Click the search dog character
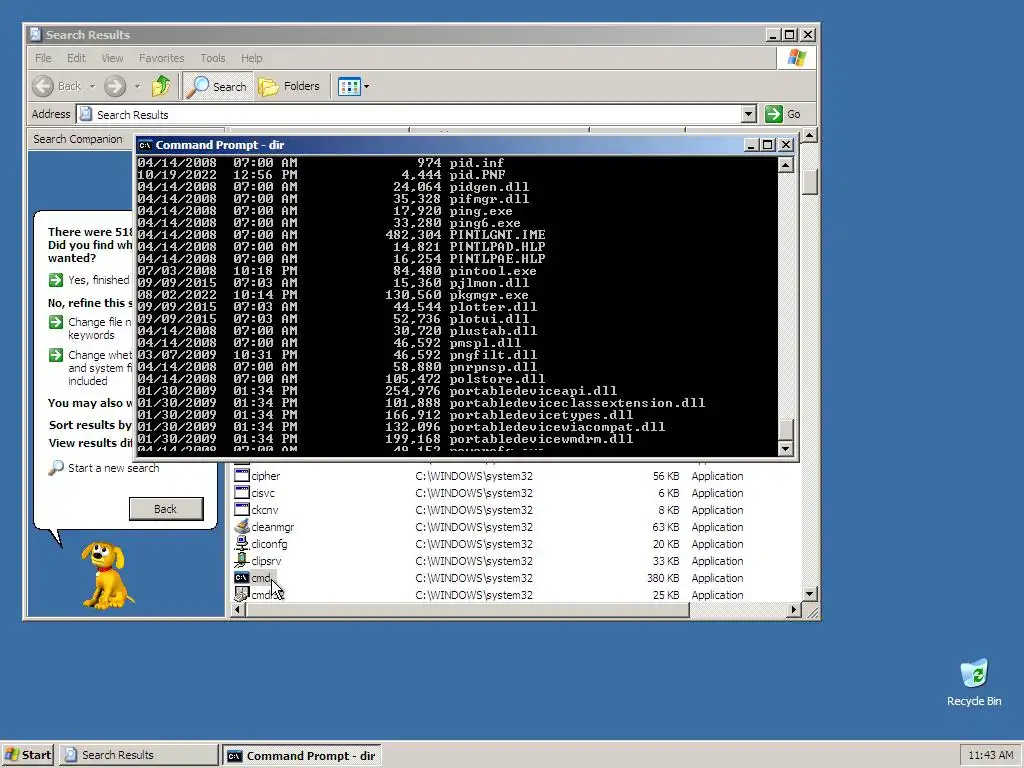This screenshot has width=1024, height=768. (x=106, y=576)
